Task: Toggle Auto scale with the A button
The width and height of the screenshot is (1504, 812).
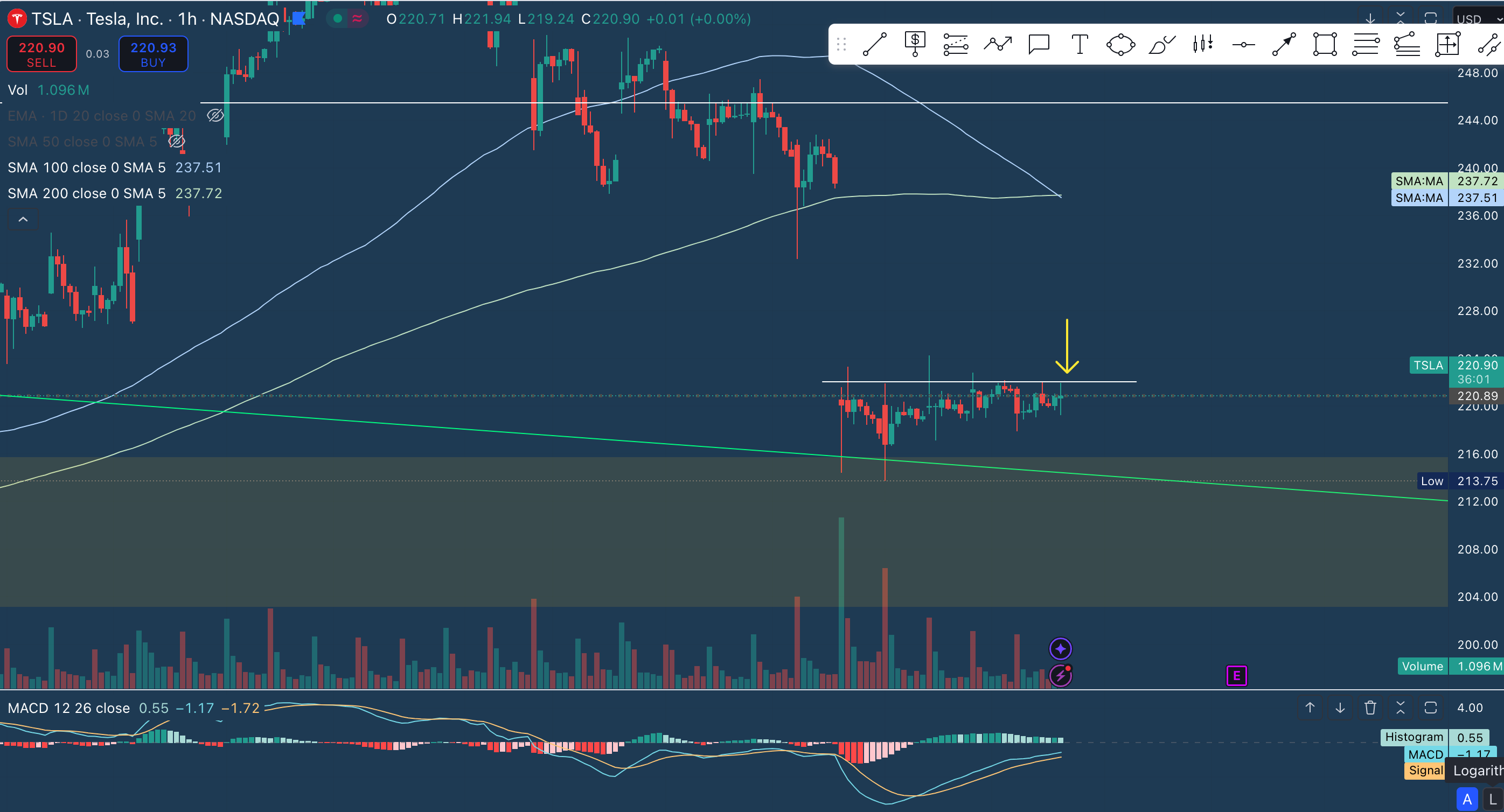Action: 1467,799
